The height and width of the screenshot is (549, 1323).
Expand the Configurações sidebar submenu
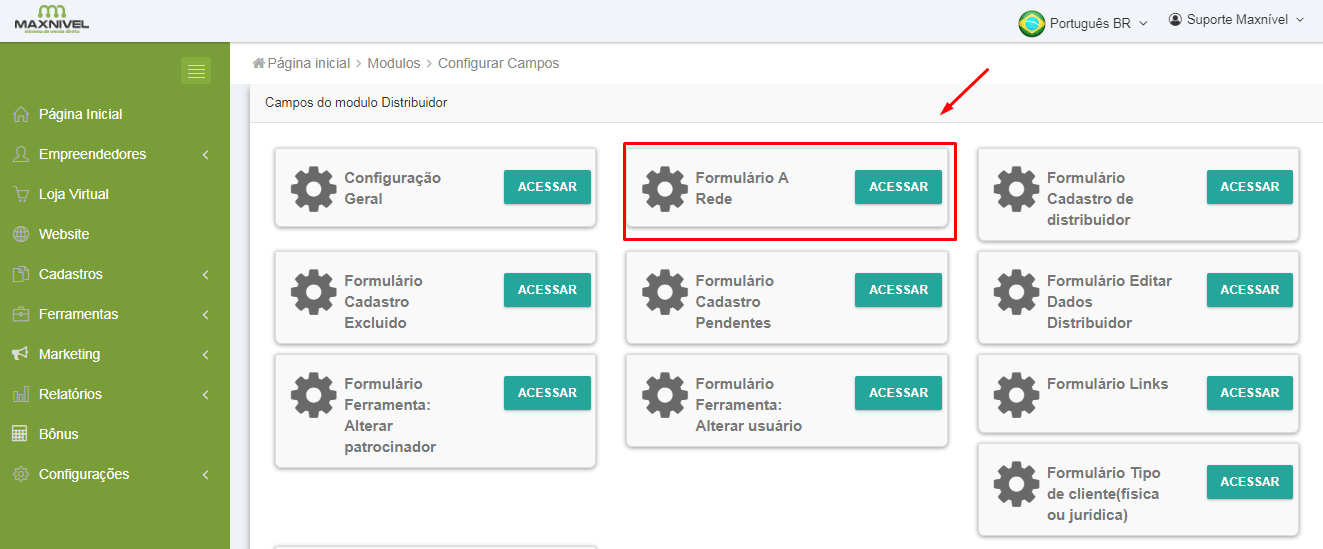pos(84,474)
